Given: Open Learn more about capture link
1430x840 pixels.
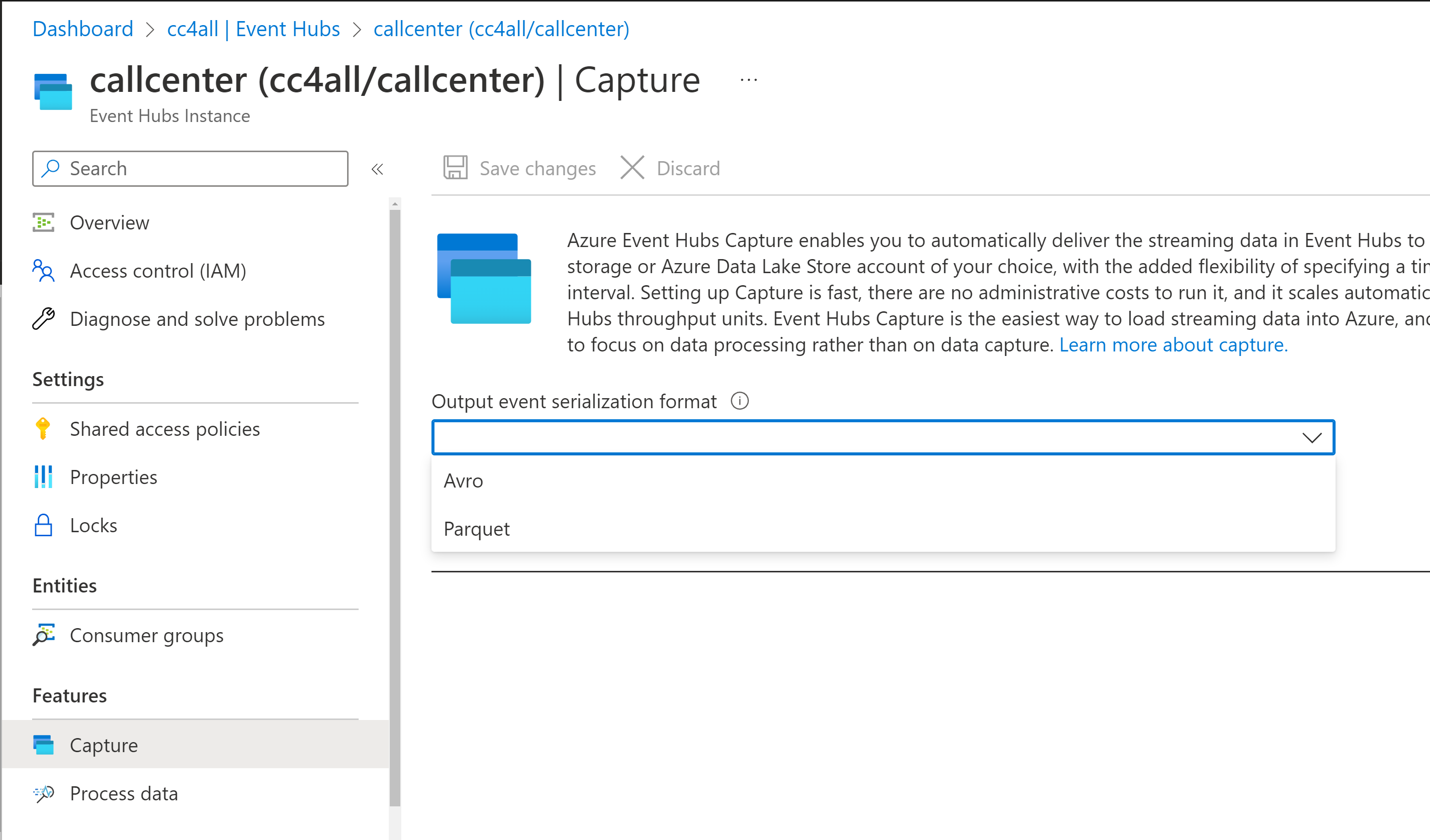Looking at the screenshot, I should pyautogui.click(x=1173, y=344).
